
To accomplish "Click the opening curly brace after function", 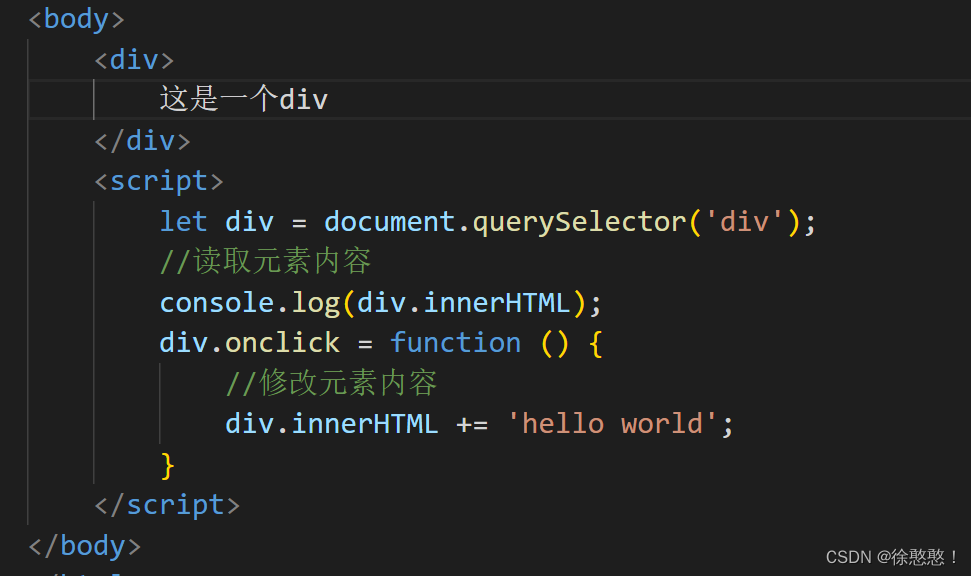I will click(x=596, y=343).
